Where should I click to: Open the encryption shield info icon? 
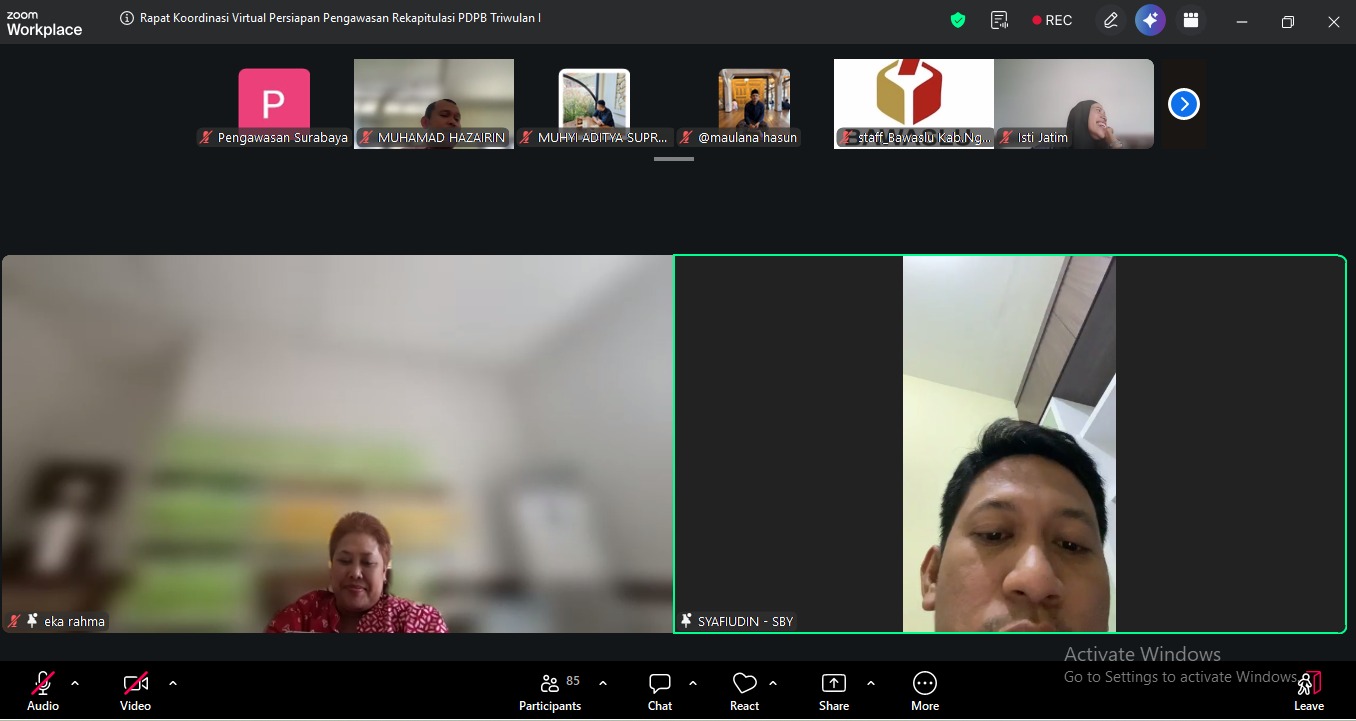[x=958, y=20]
